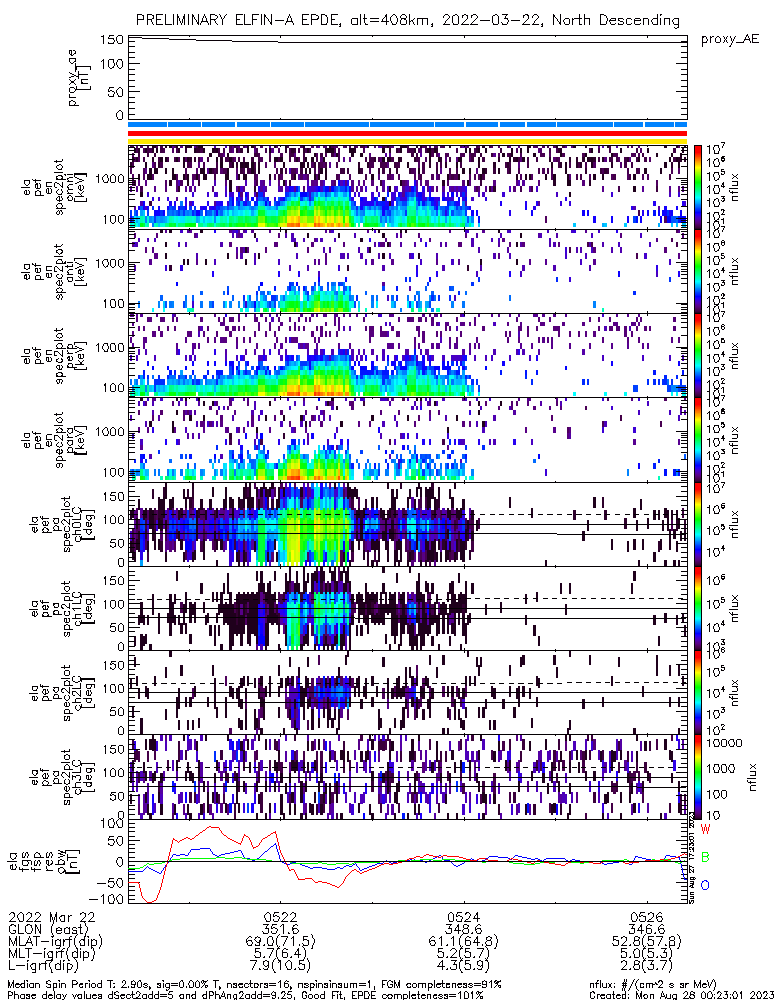This screenshot has width=775, height=1000.
Task: Click the omni energy spectrogram panel
Action: coord(408,186)
